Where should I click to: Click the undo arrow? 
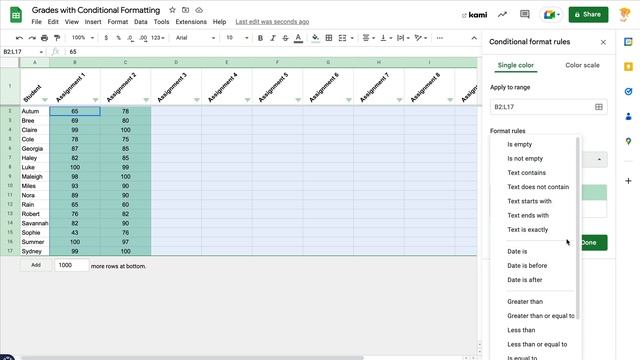pos(19,38)
